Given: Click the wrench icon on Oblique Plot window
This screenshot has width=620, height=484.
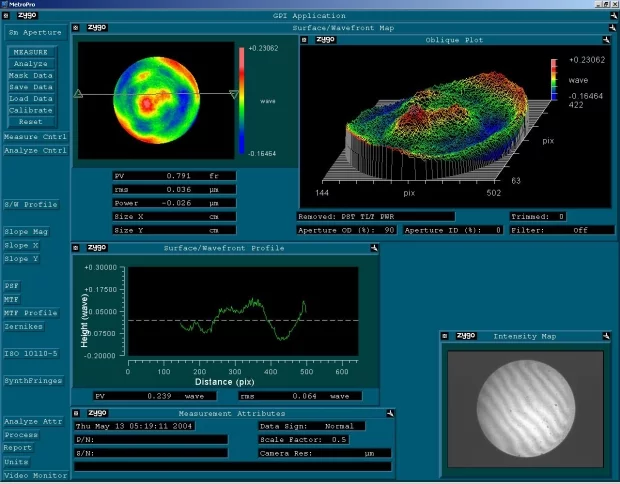Looking at the screenshot, I should (x=605, y=41).
